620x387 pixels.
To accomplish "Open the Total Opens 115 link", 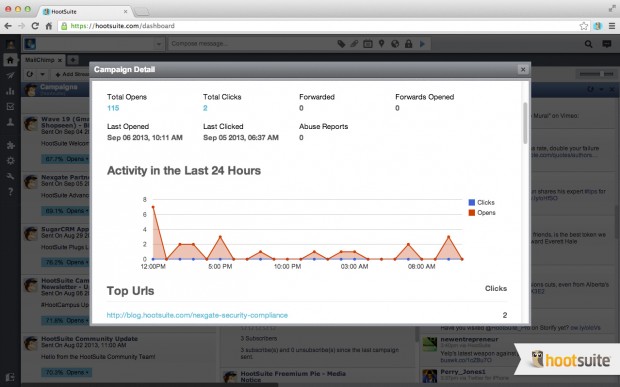I will 113,108.
